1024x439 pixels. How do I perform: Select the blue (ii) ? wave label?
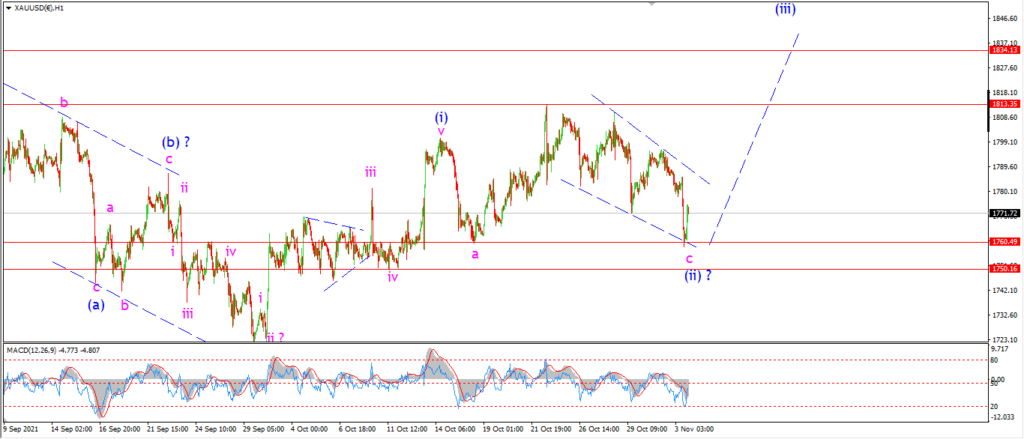point(697,276)
